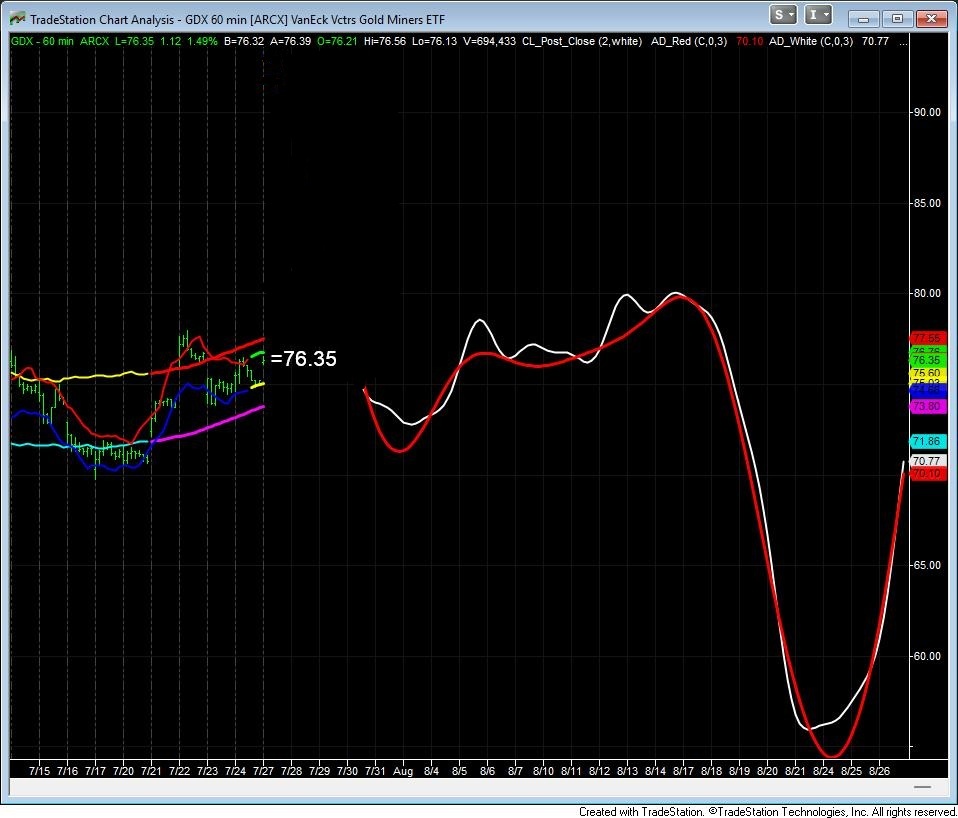Click the Lo=76.13 low value
The height and width of the screenshot is (818, 958).
tap(434, 42)
